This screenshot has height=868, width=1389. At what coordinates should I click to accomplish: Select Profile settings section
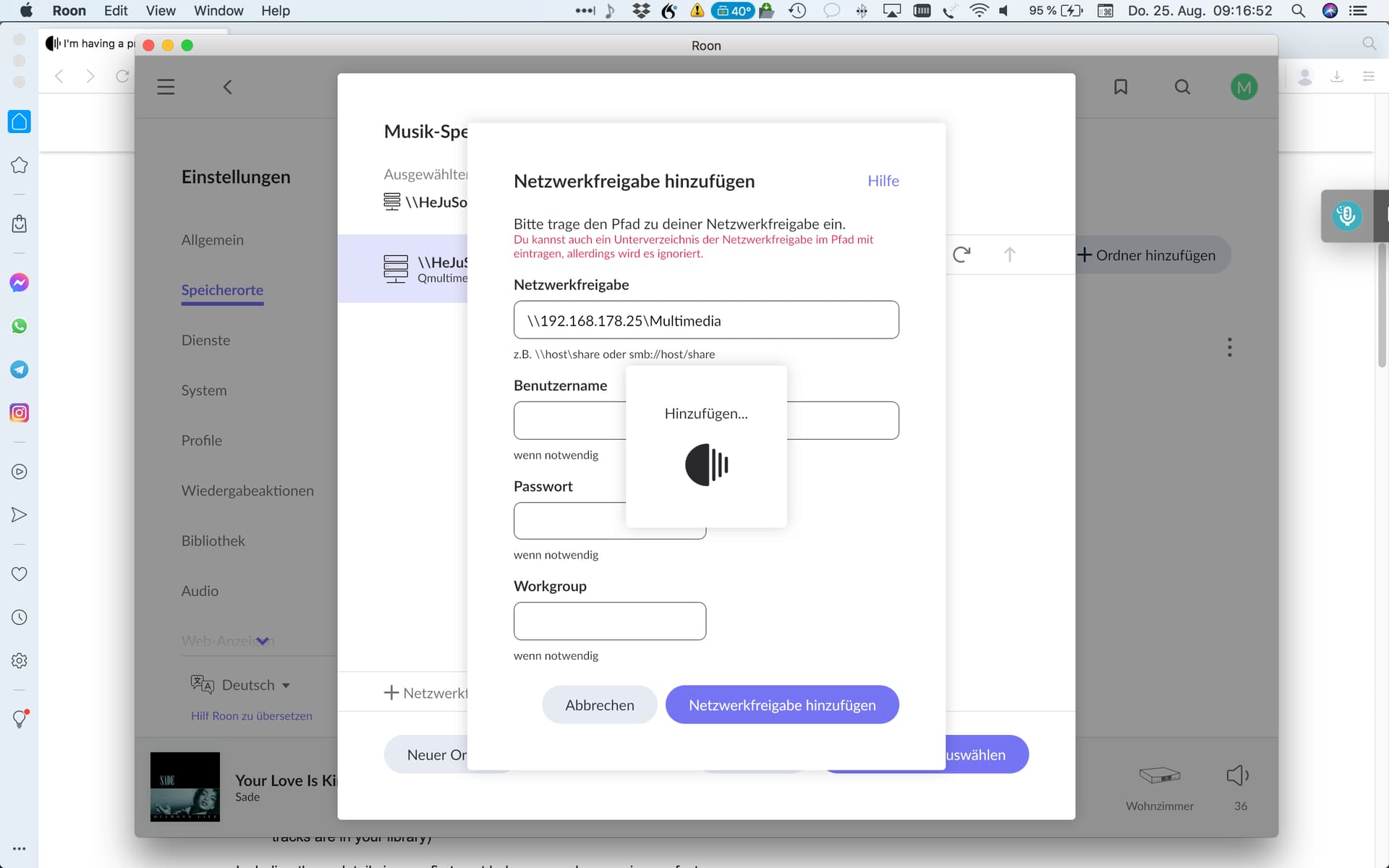(x=202, y=441)
